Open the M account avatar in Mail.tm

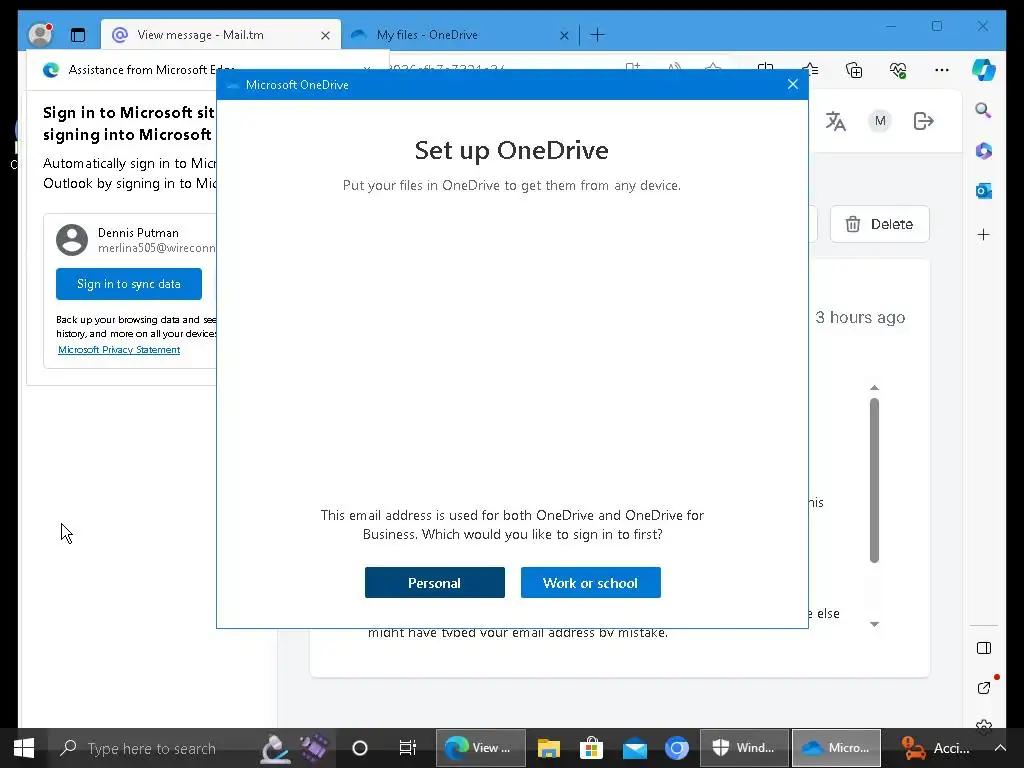coord(880,121)
